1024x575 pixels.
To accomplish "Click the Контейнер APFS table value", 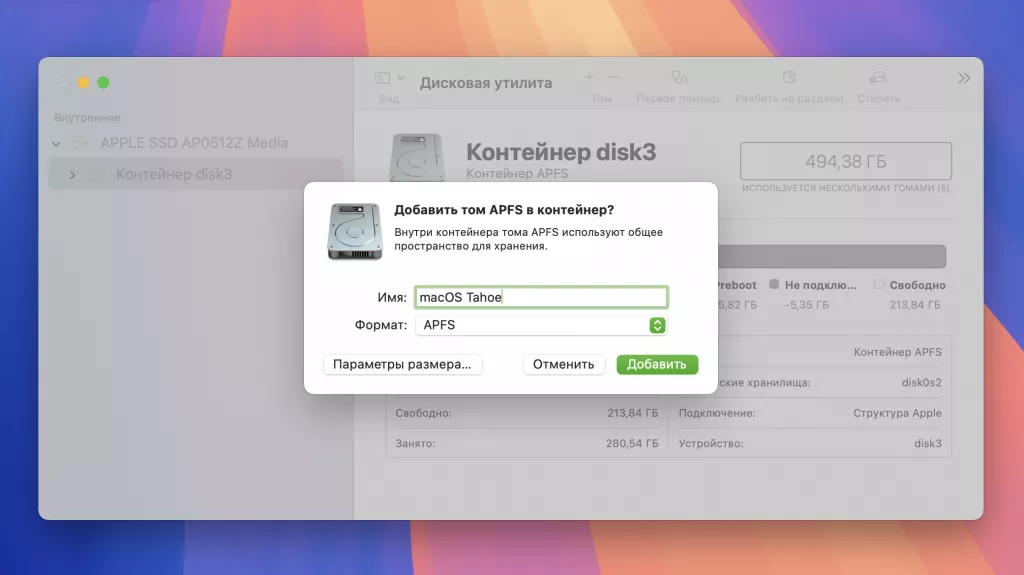I will pos(897,352).
